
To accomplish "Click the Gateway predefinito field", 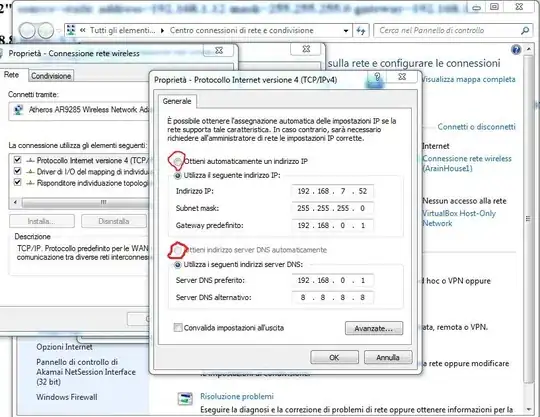I will tap(333, 225).
